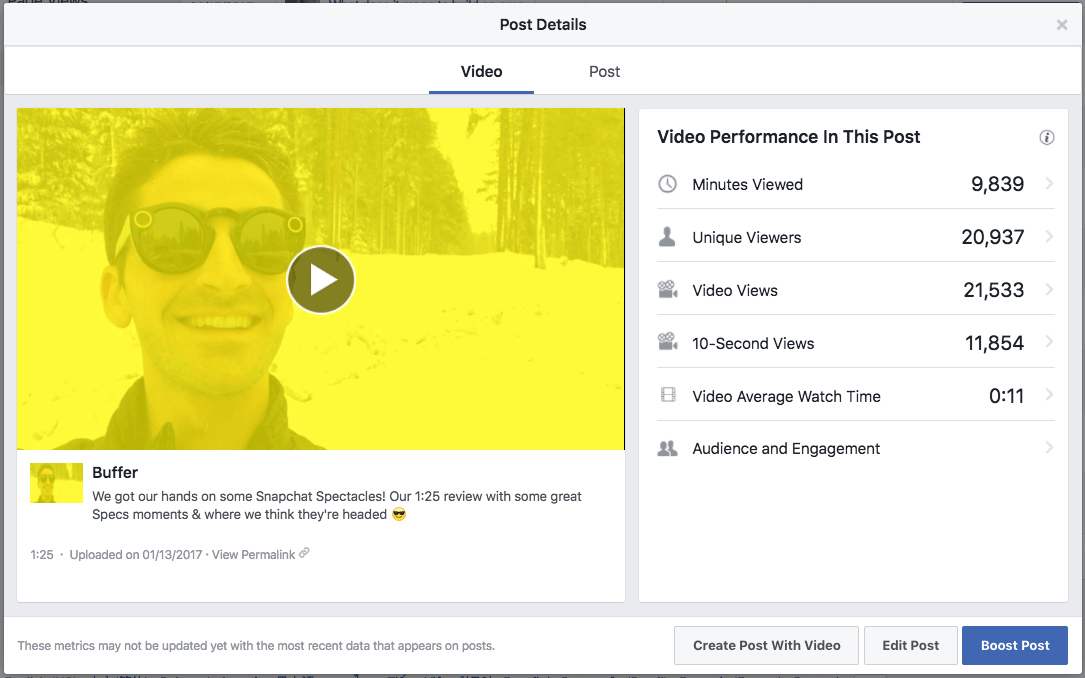The width and height of the screenshot is (1085, 678).
Task: Switch to the Post tab
Action: (604, 71)
